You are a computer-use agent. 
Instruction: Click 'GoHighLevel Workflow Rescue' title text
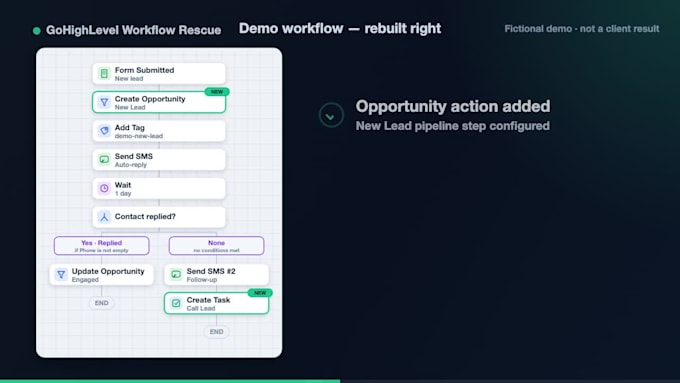pos(134,30)
